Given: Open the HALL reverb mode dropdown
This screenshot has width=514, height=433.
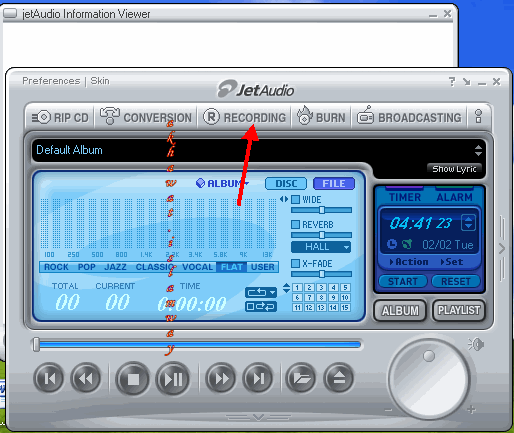Looking at the screenshot, I should [321, 247].
